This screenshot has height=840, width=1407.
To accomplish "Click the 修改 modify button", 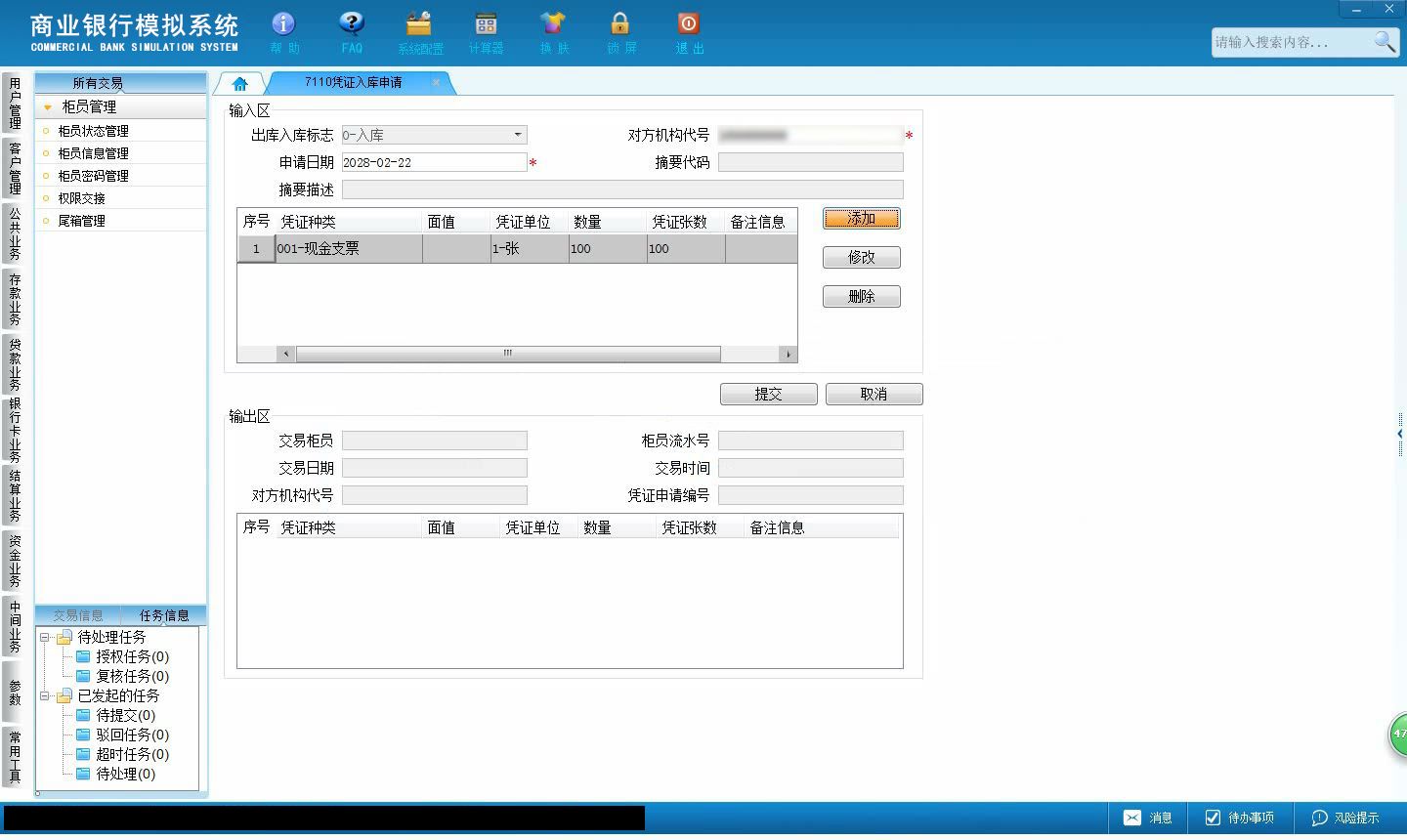I will (861, 258).
